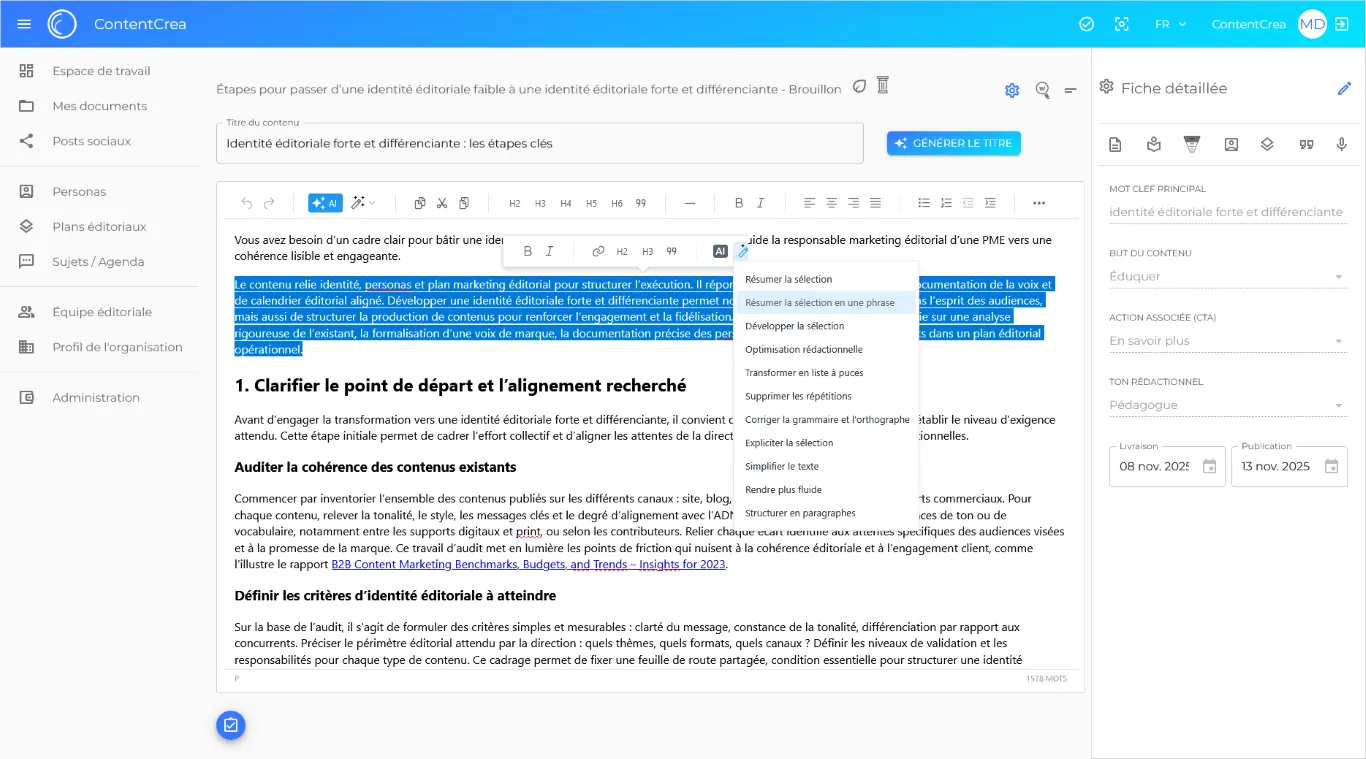Click the blue pencil edit icon
The width and height of the screenshot is (1366, 759).
[1344, 89]
